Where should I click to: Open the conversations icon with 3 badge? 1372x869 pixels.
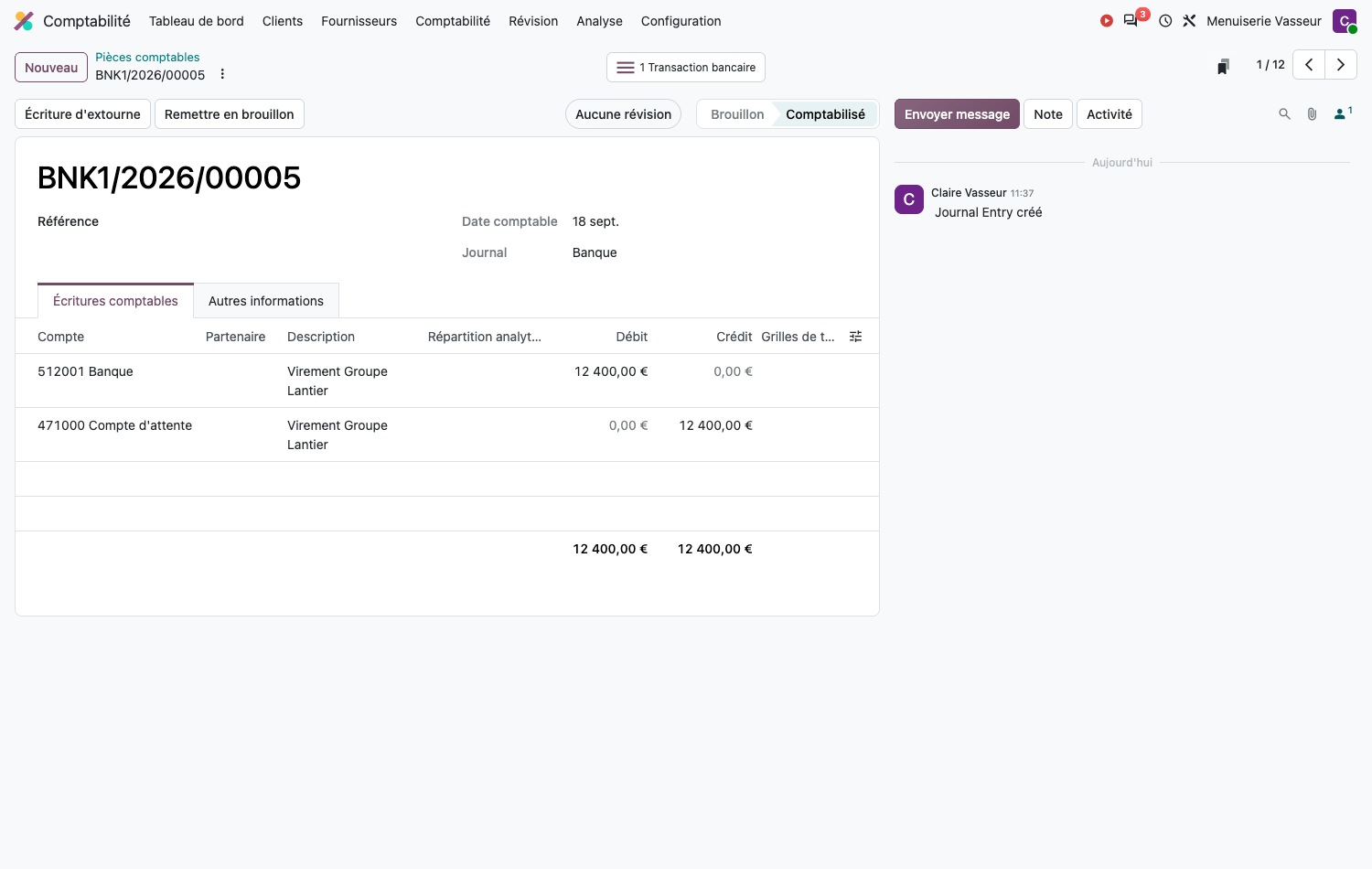pyautogui.click(x=1131, y=20)
